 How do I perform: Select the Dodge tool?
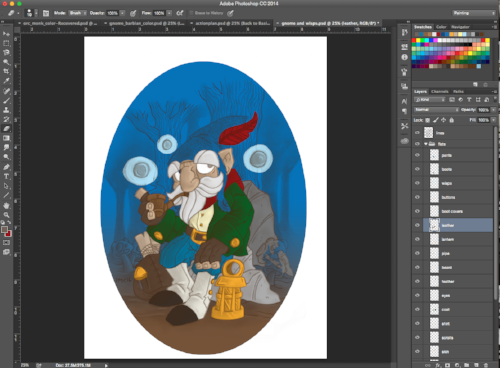pos(6,157)
